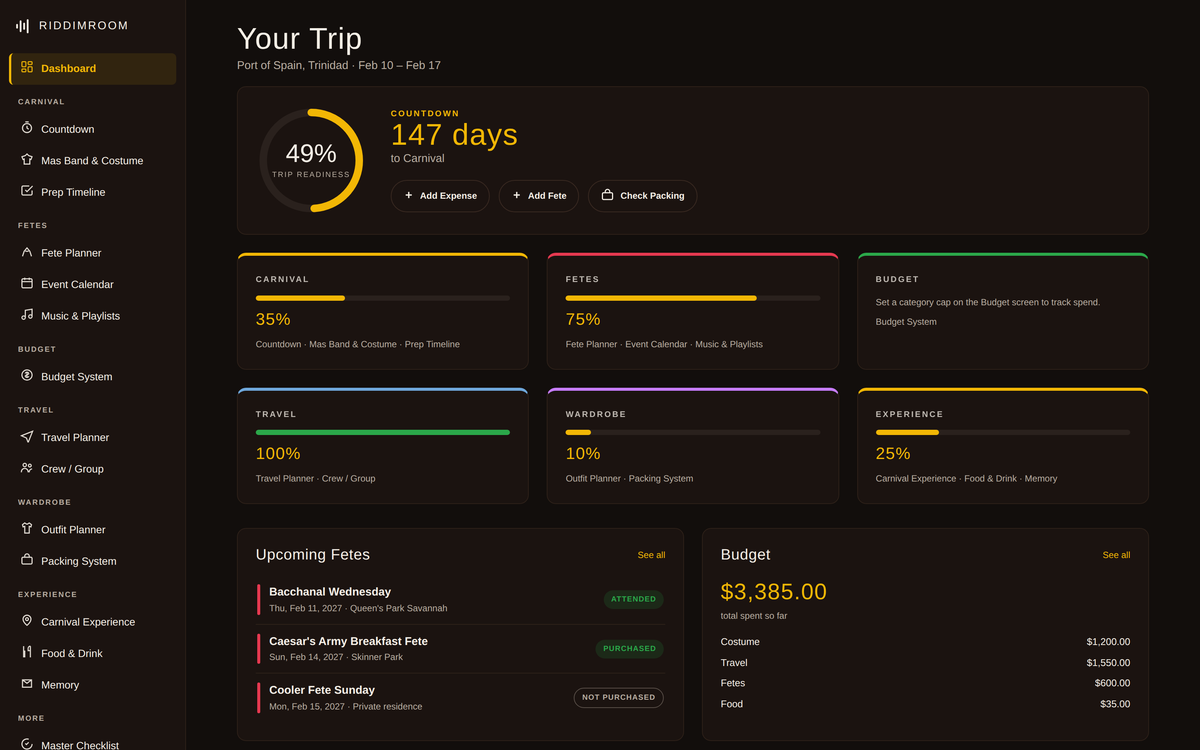The image size is (1200, 750).
Task: Click the Travel Planner paper plane icon
Action: point(27,437)
